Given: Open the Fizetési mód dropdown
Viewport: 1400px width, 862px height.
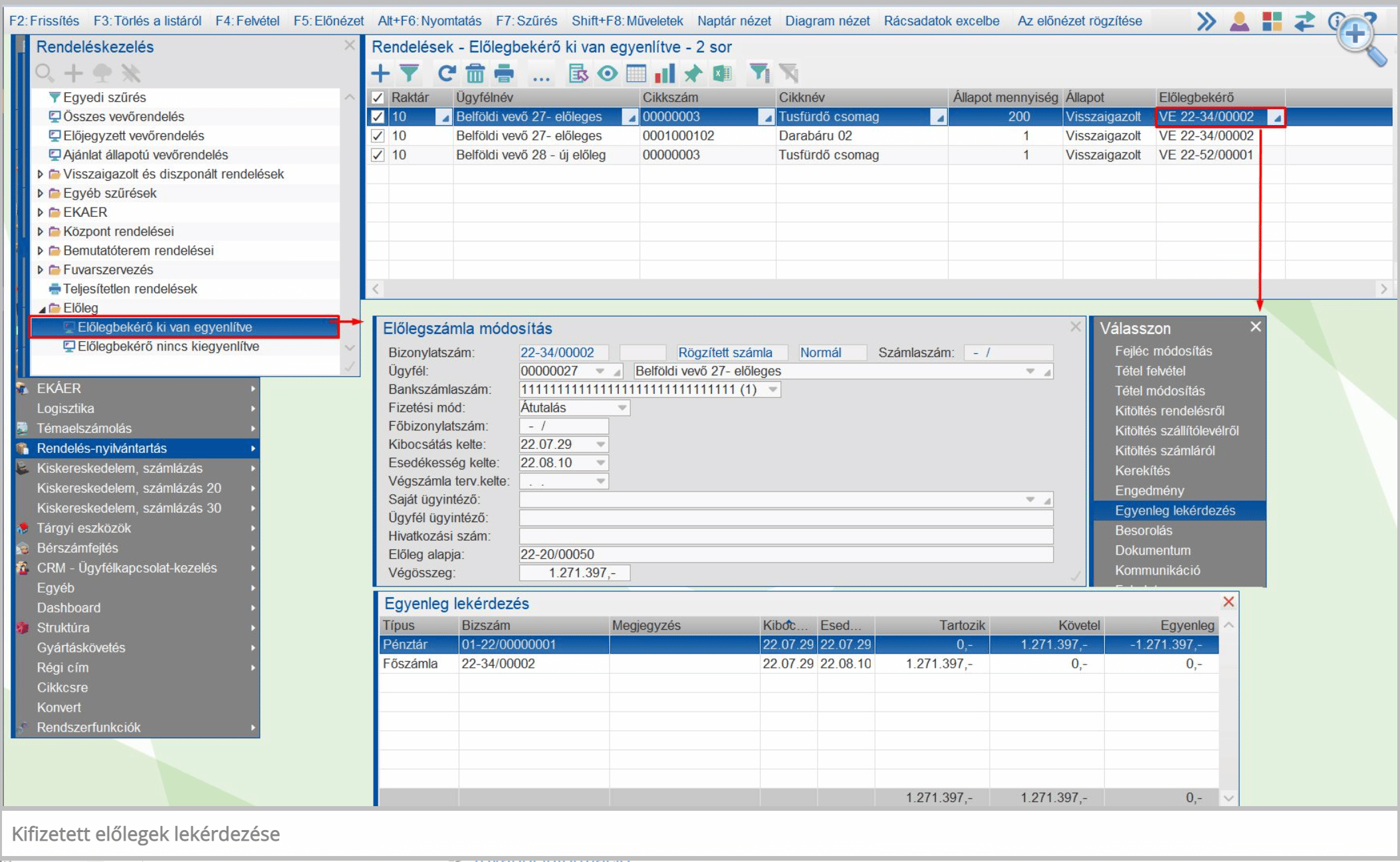Looking at the screenshot, I should click(622, 408).
